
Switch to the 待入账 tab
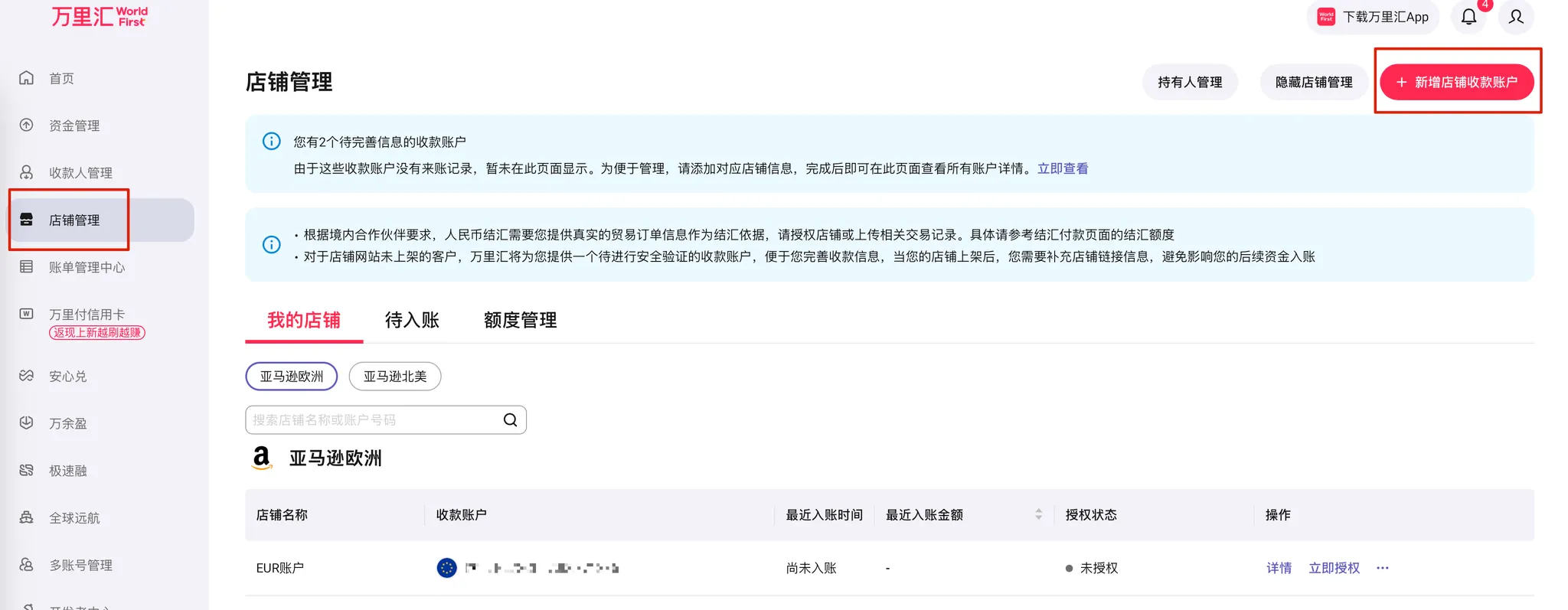click(412, 320)
